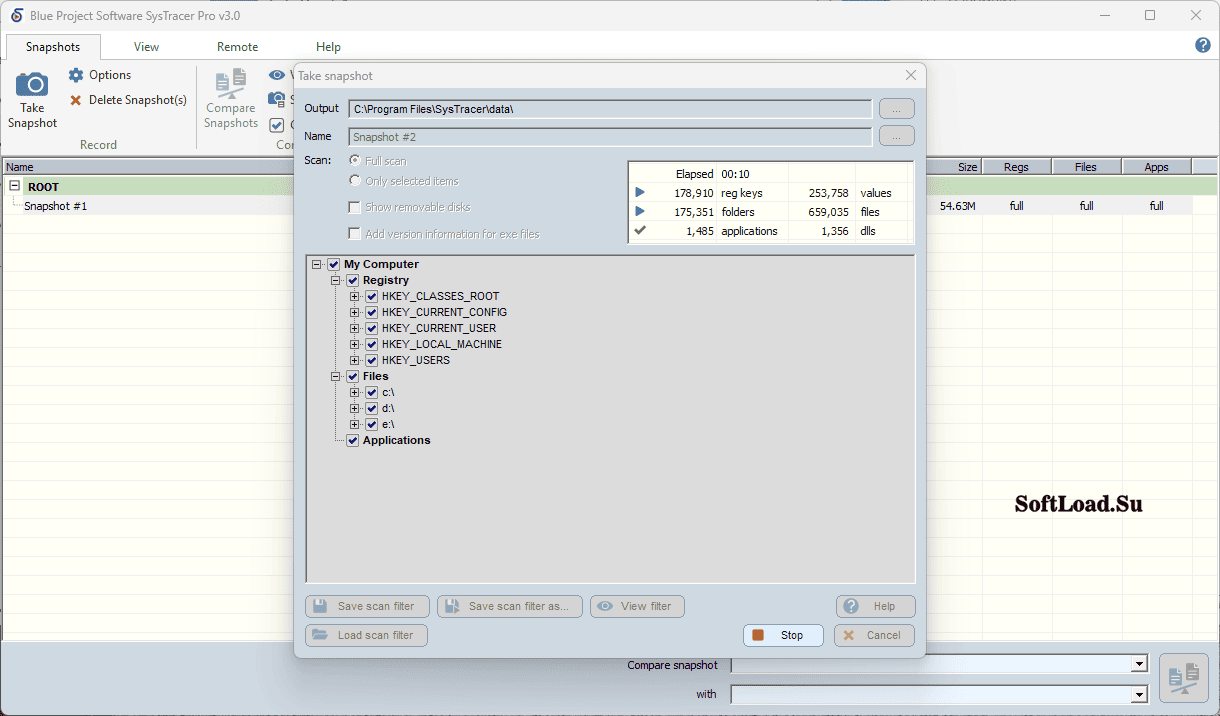Image resolution: width=1220 pixels, height=716 pixels.
Task: Click the compare icon button at bottom right
Action: 1184,679
